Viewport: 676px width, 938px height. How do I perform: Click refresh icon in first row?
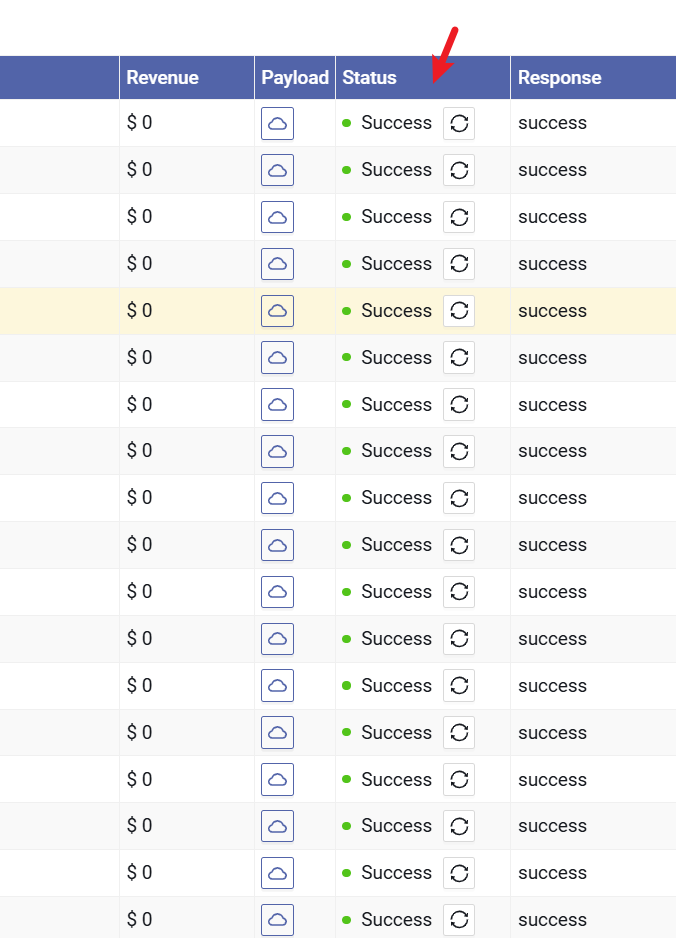coord(459,123)
